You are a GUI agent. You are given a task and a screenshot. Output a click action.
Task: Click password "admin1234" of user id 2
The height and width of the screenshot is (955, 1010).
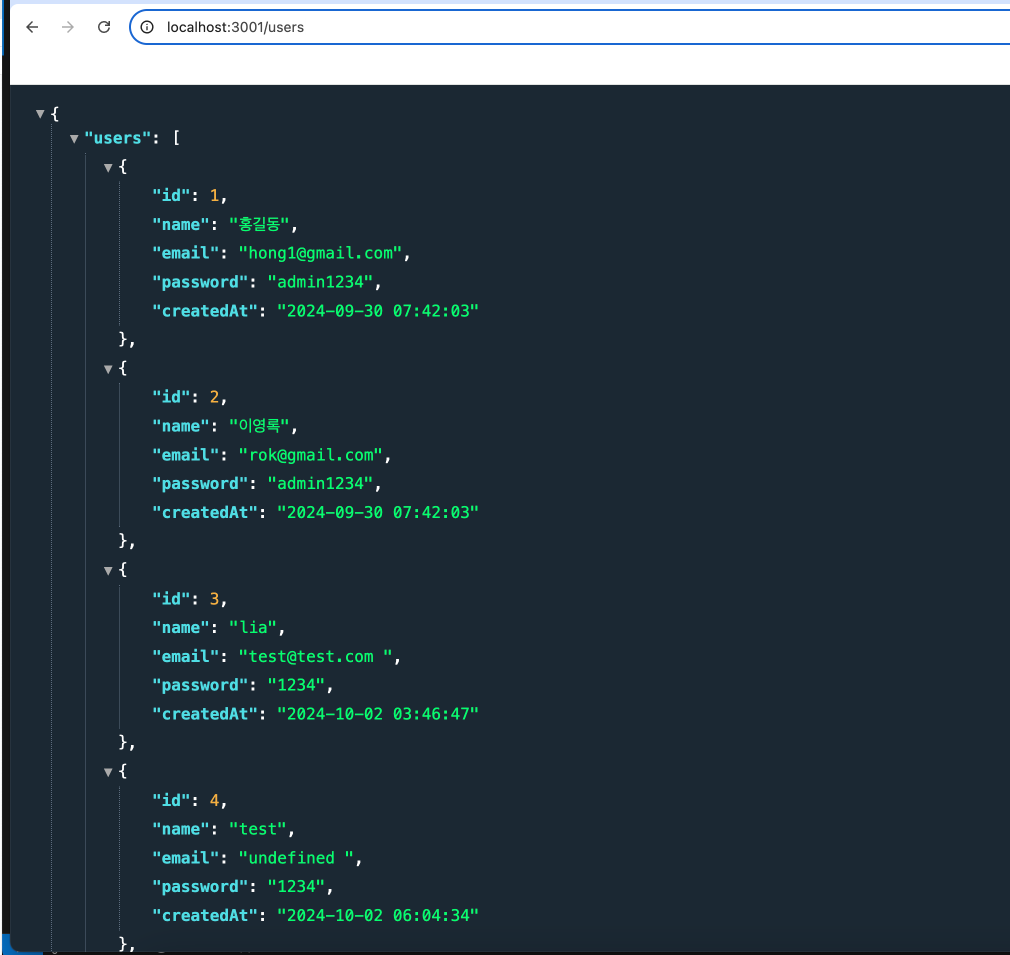pos(320,484)
